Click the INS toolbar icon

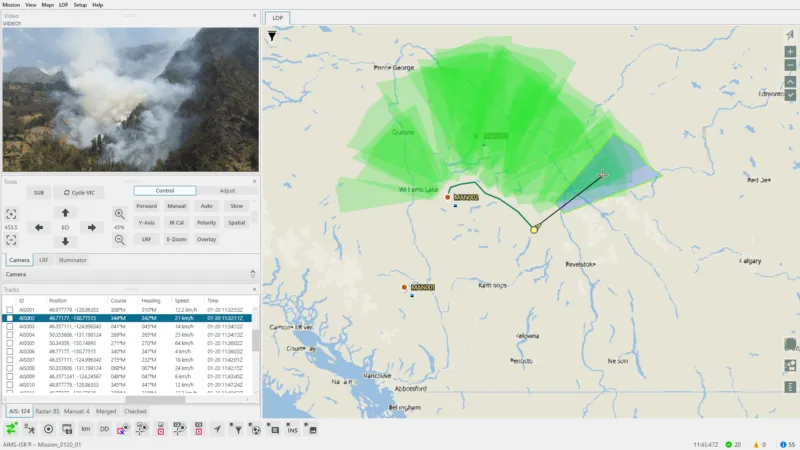point(292,429)
